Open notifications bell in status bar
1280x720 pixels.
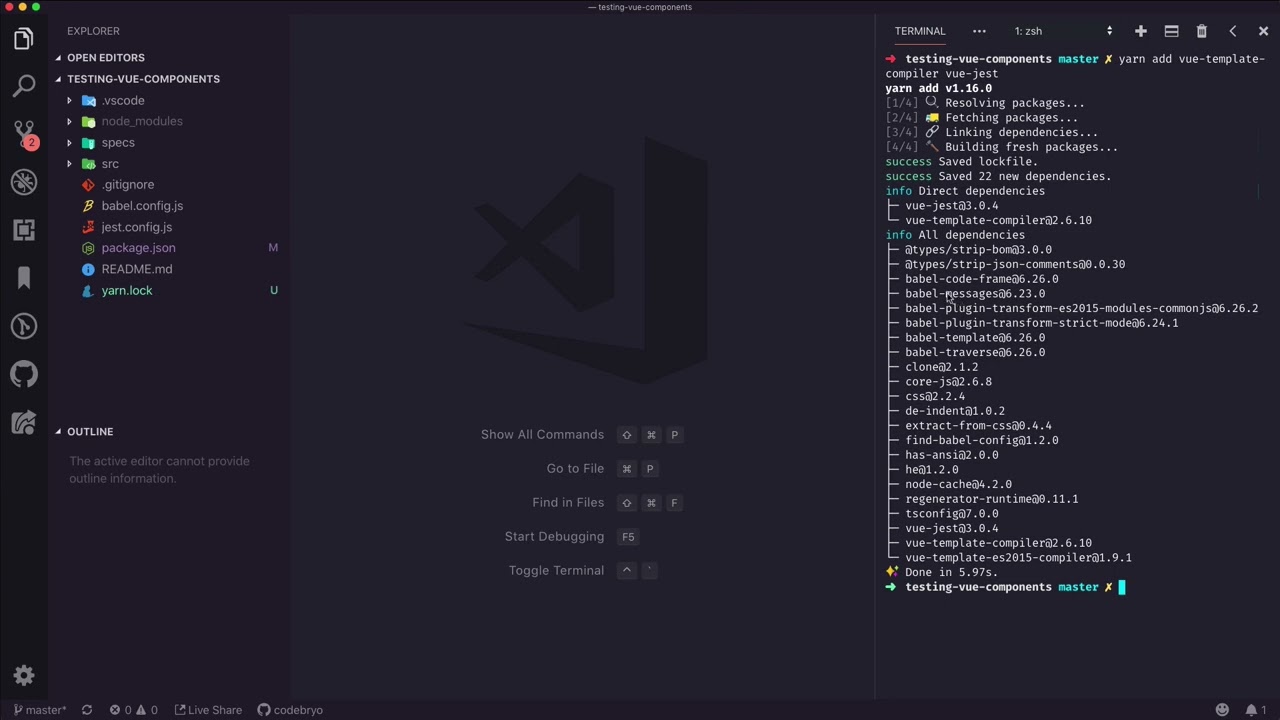click(x=1256, y=710)
